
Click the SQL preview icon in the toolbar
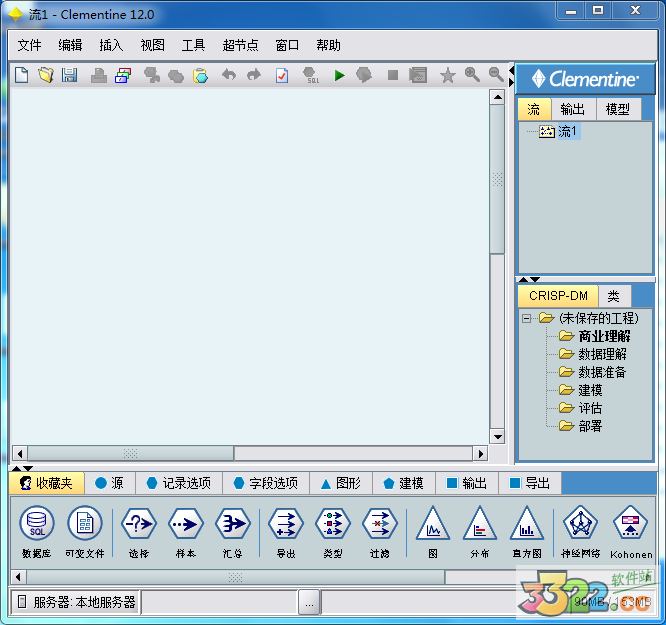(x=311, y=76)
